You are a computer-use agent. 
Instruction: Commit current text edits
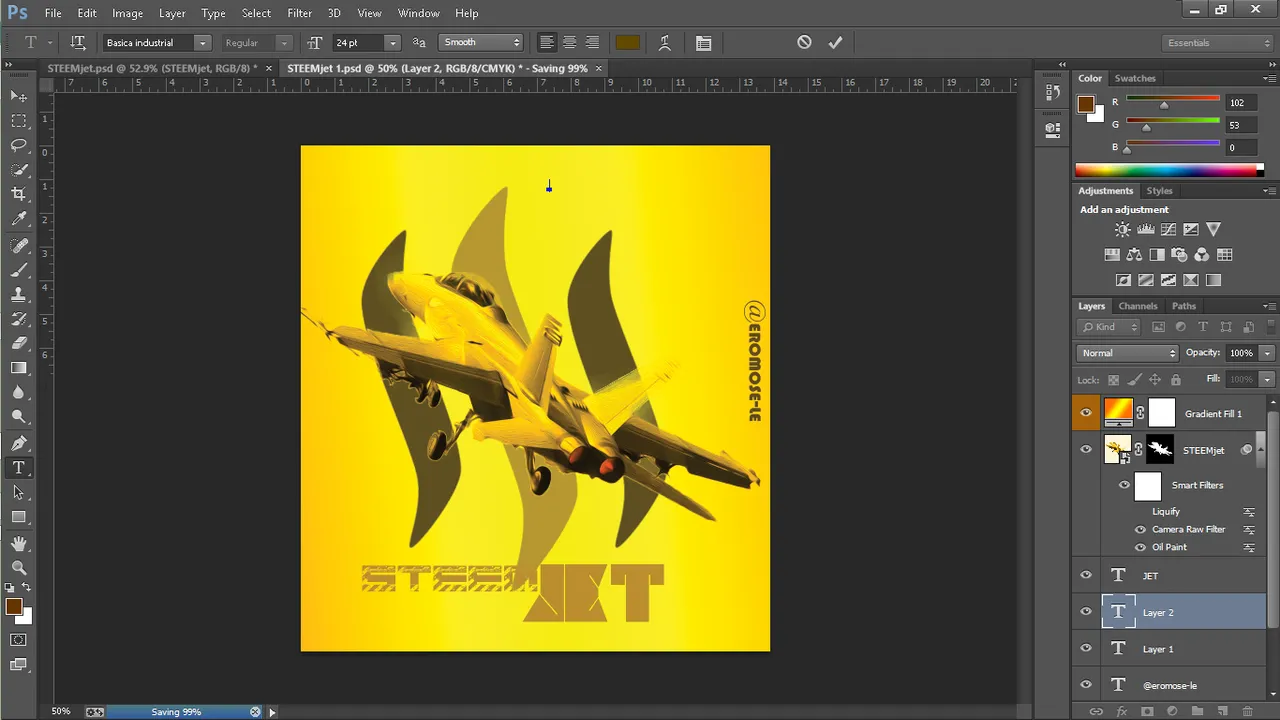[x=835, y=42]
